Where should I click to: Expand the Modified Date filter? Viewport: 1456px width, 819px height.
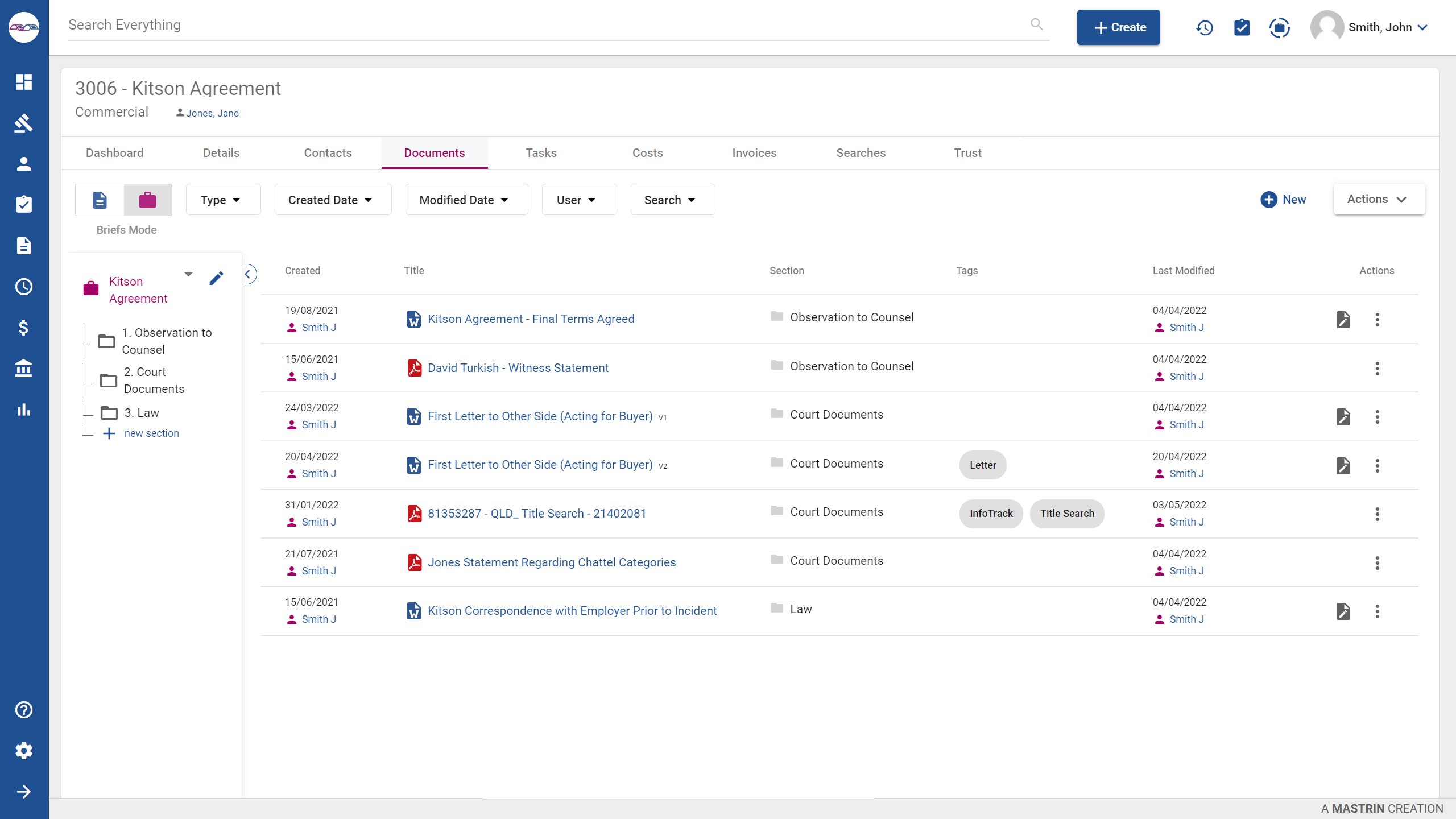click(x=466, y=200)
